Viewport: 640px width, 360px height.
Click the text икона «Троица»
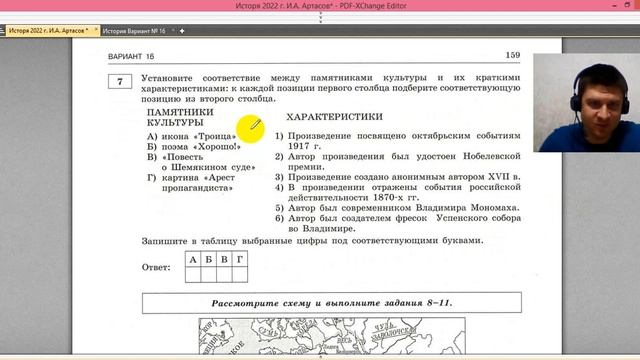click(x=199, y=136)
